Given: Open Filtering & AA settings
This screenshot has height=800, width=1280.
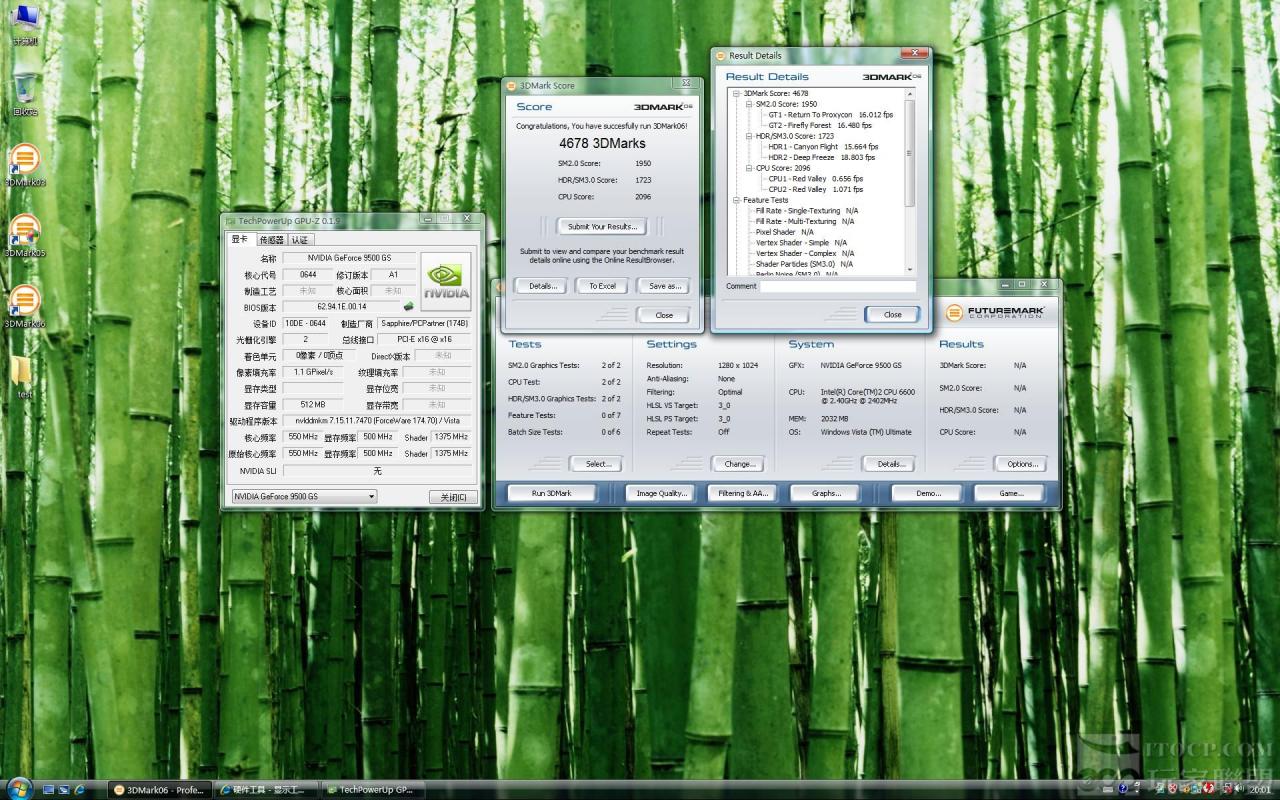Looking at the screenshot, I should tap(743, 493).
